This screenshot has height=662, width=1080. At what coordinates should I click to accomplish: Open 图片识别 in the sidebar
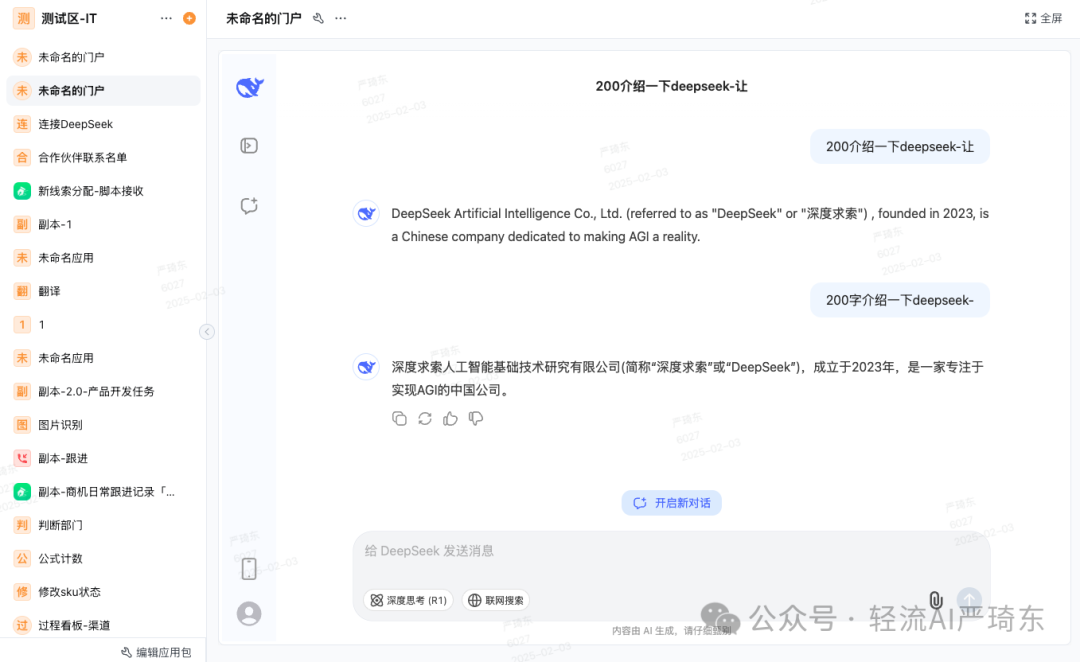pyautogui.click(x=103, y=424)
